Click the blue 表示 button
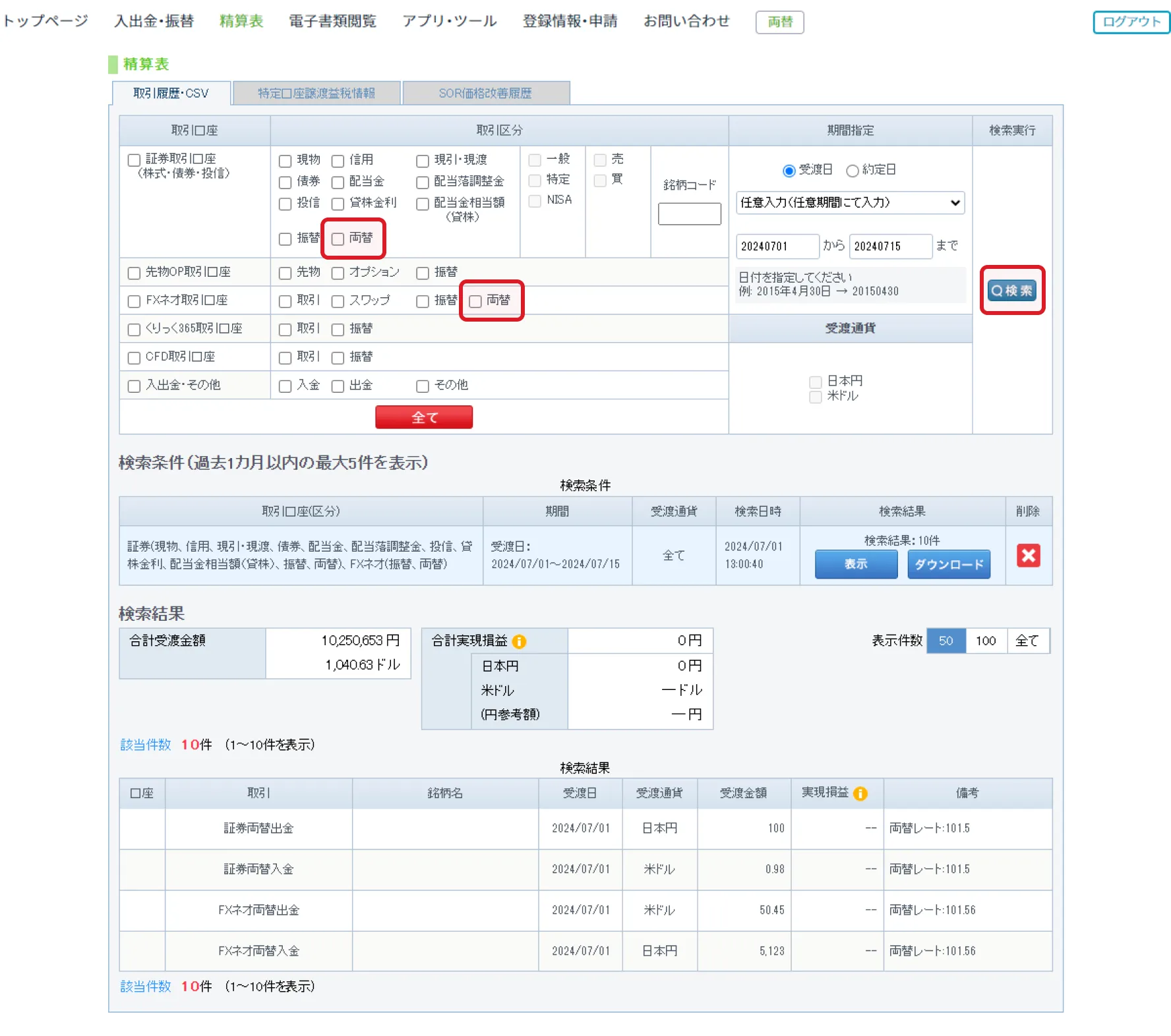The width and height of the screenshot is (1171, 1036). pos(856,564)
